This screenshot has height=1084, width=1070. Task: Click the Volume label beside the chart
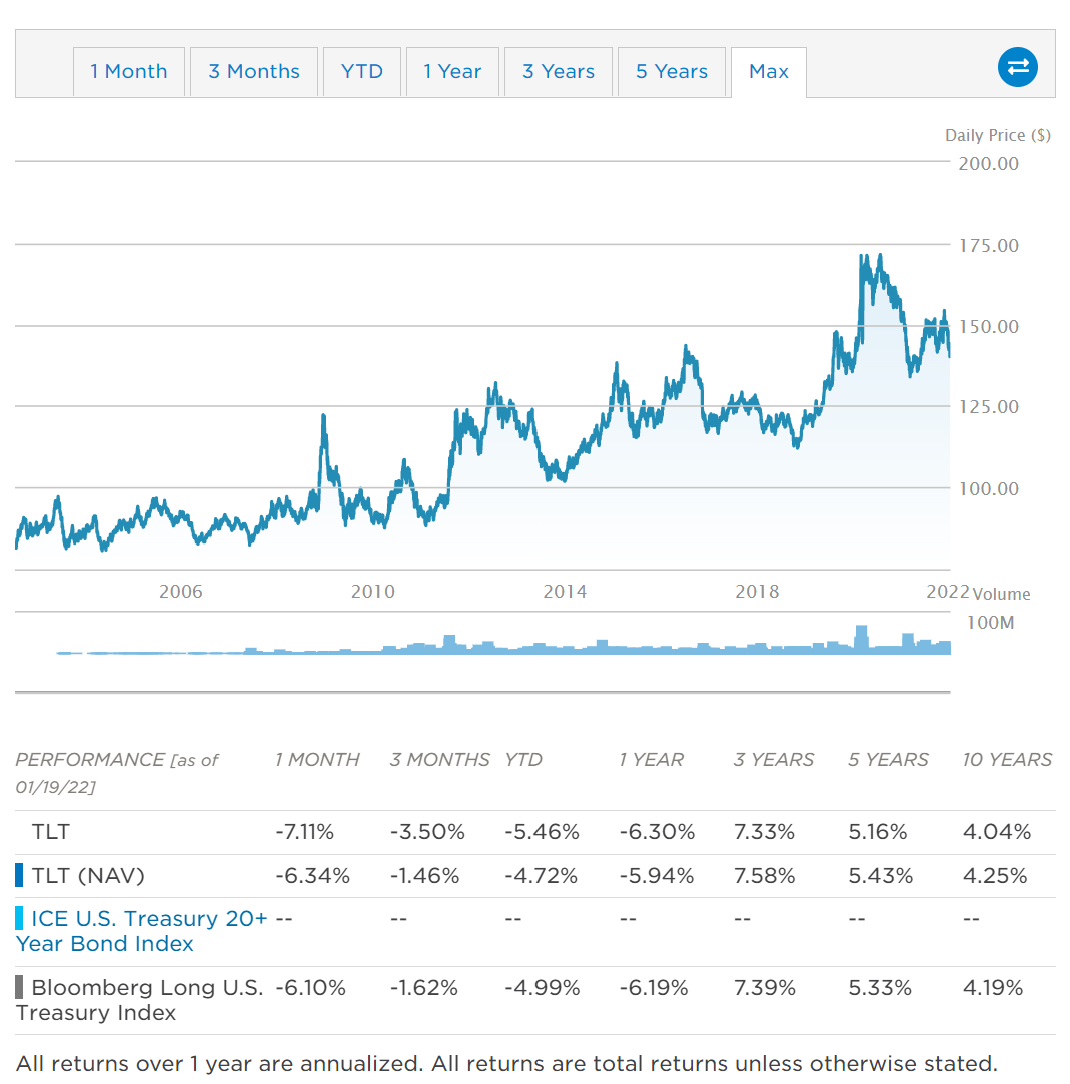click(x=1001, y=594)
